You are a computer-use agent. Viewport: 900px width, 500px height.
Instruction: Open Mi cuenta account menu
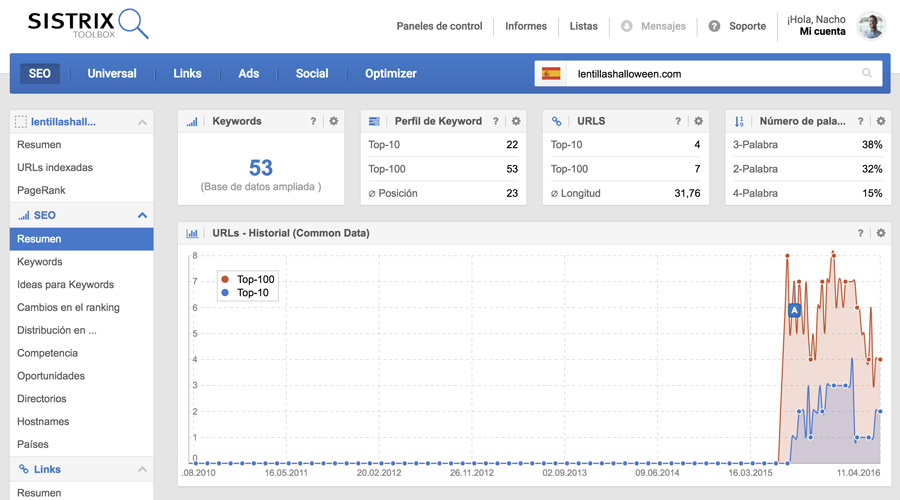click(x=823, y=32)
